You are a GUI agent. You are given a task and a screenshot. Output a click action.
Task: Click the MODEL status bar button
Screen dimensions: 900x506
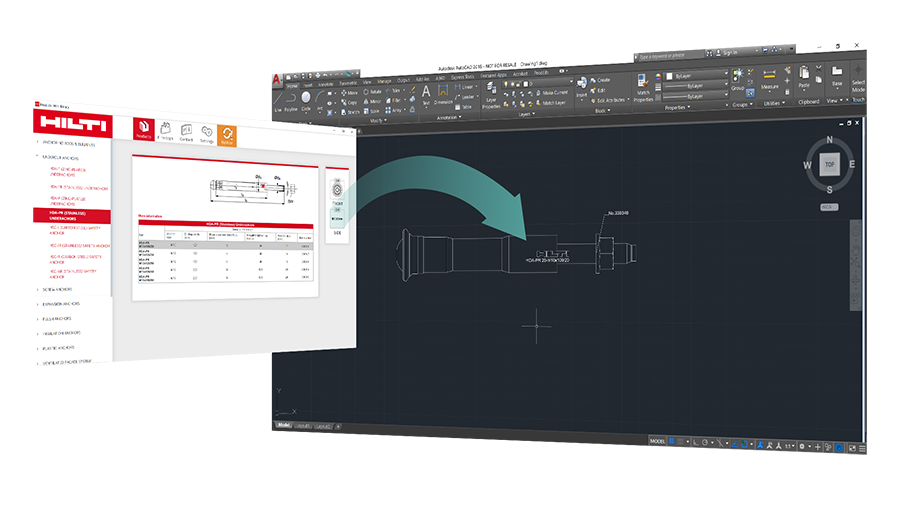(657, 441)
